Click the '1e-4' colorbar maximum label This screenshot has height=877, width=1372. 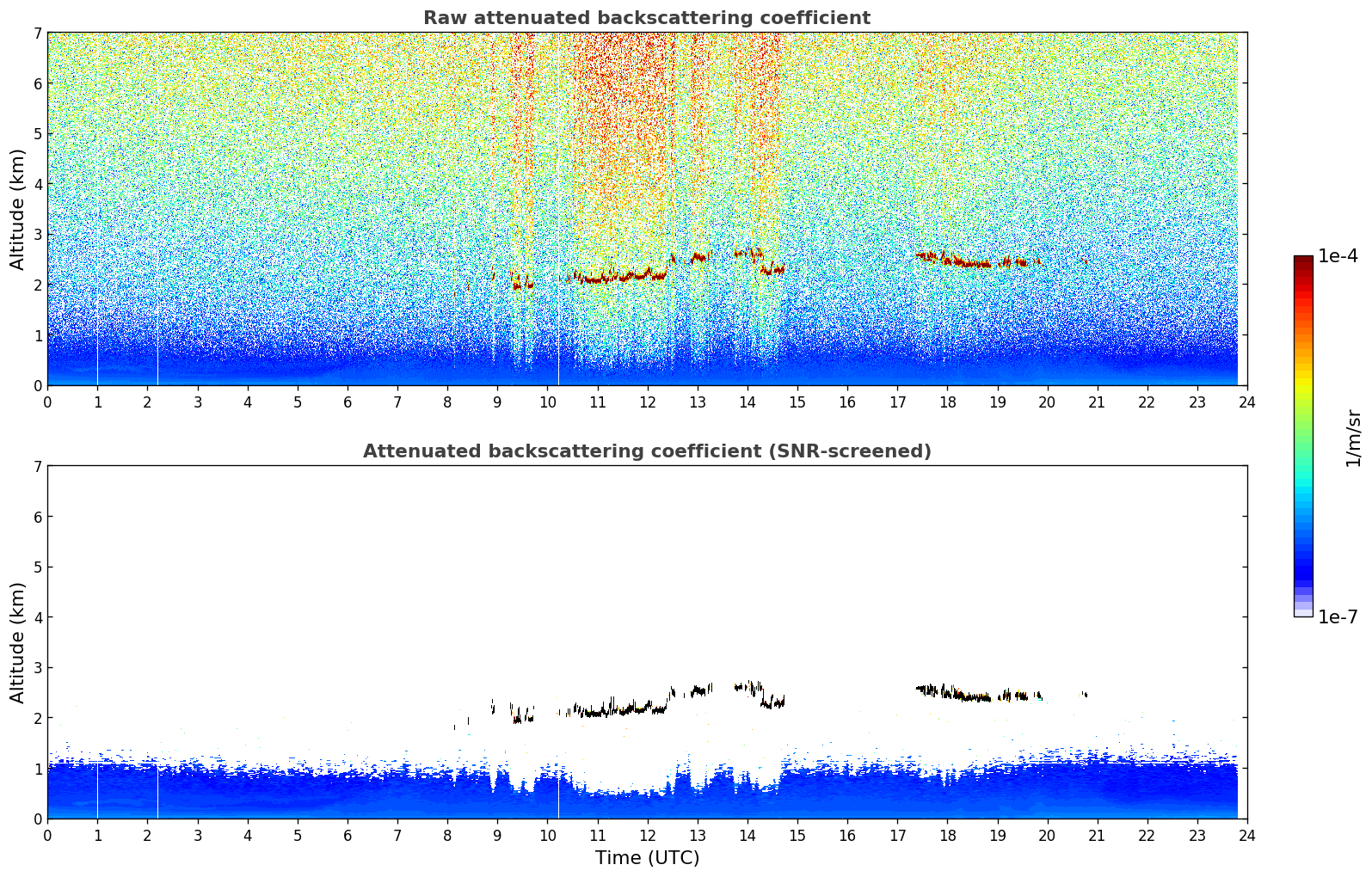pyautogui.click(x=1338, y=256)
